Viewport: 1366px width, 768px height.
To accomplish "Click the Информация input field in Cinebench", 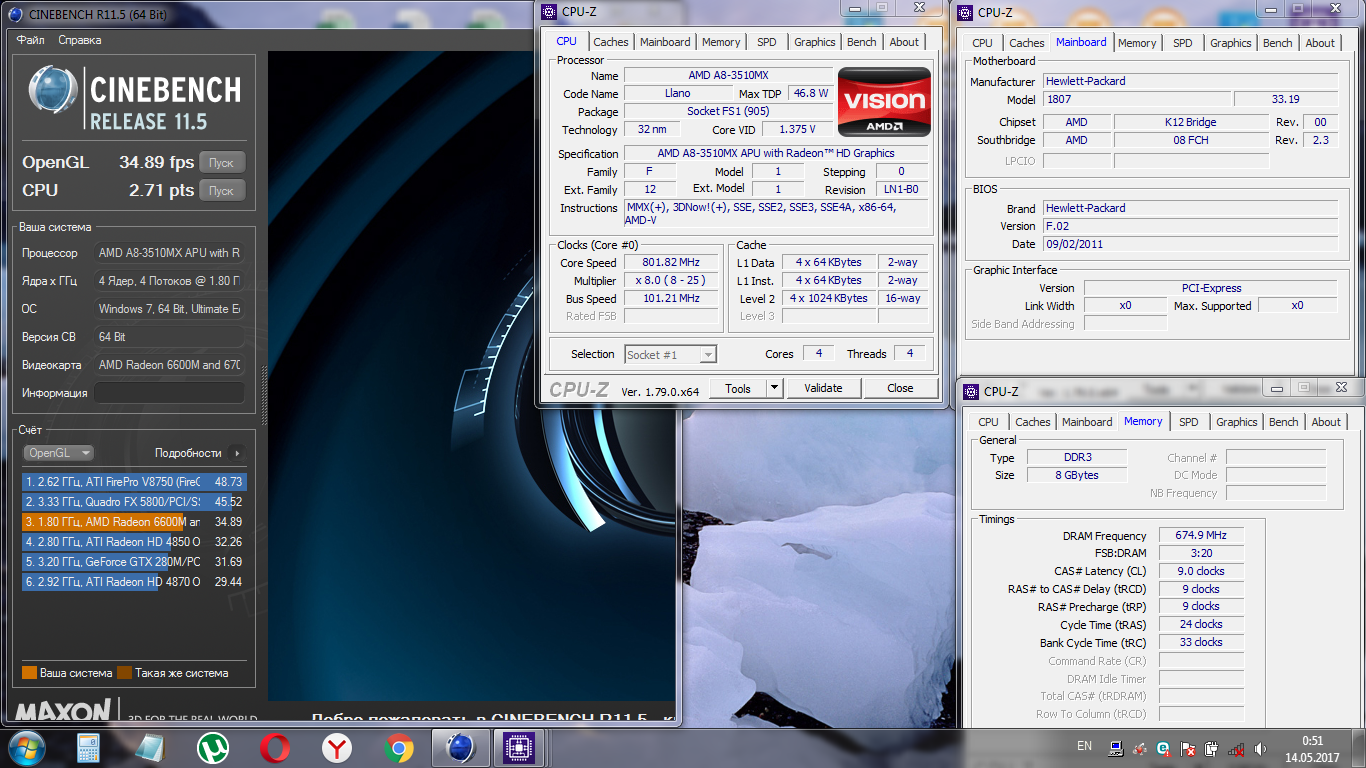I will coord(169,393).
